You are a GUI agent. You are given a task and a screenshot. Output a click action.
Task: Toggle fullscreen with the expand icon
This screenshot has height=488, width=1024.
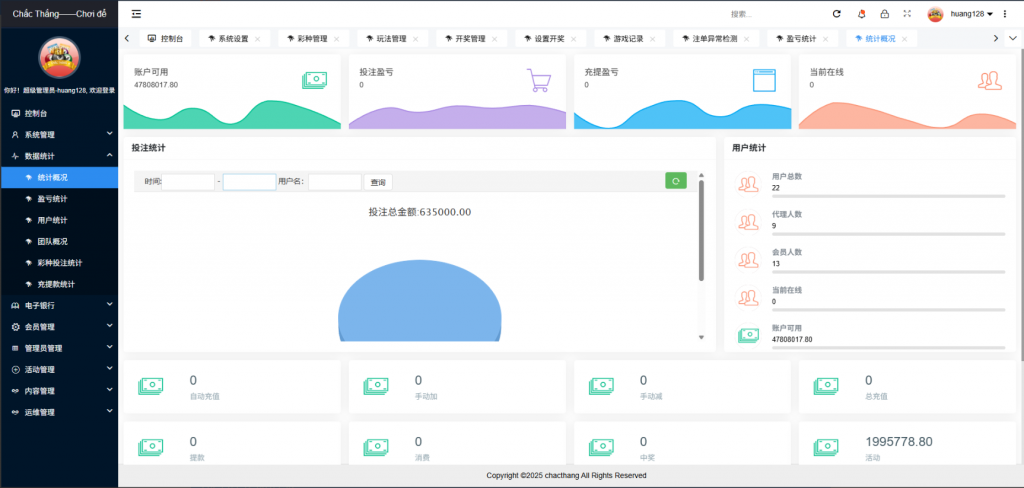click(x=907, y=14)
